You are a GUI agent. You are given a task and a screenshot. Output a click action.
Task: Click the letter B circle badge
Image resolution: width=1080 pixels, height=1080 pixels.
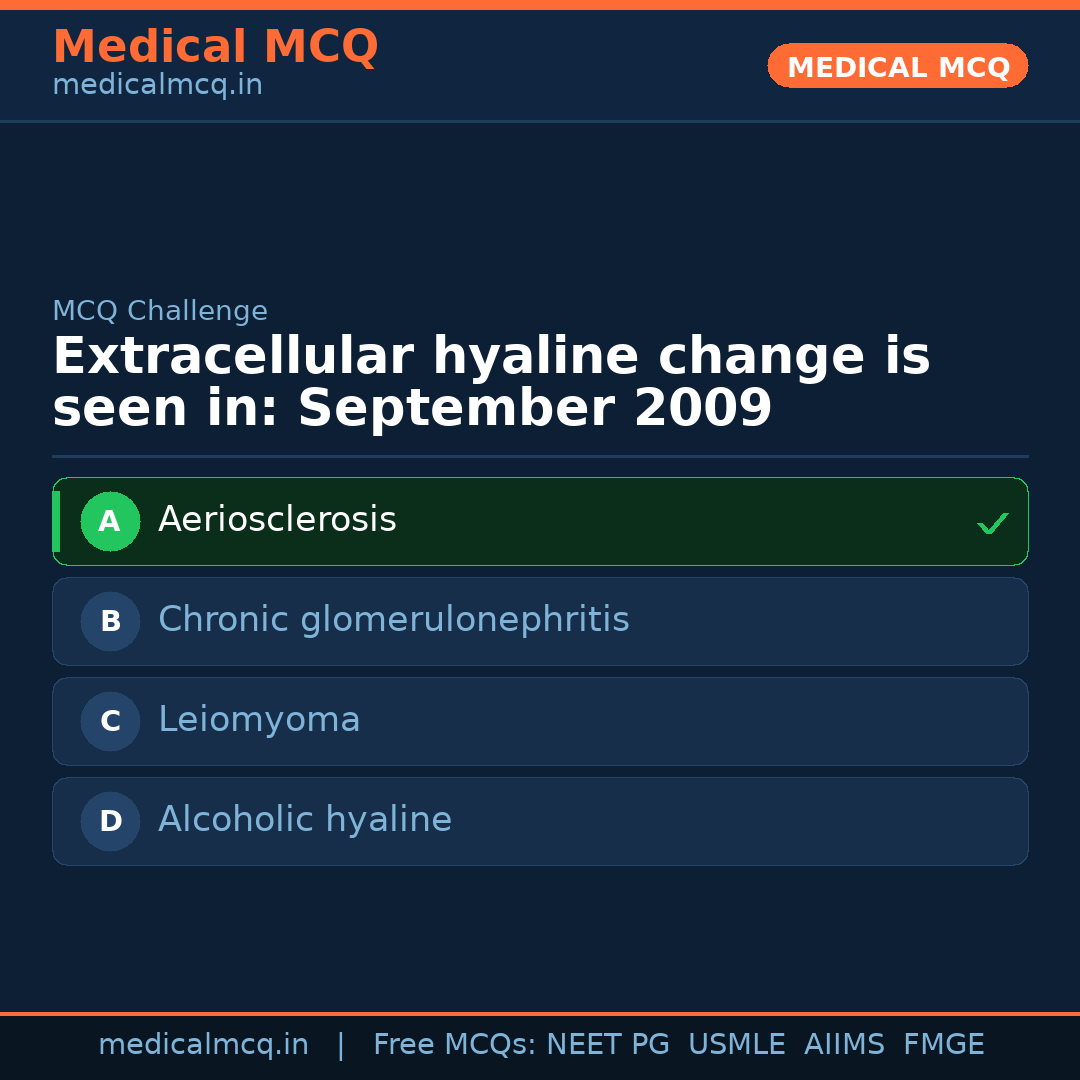coord(110,621)
